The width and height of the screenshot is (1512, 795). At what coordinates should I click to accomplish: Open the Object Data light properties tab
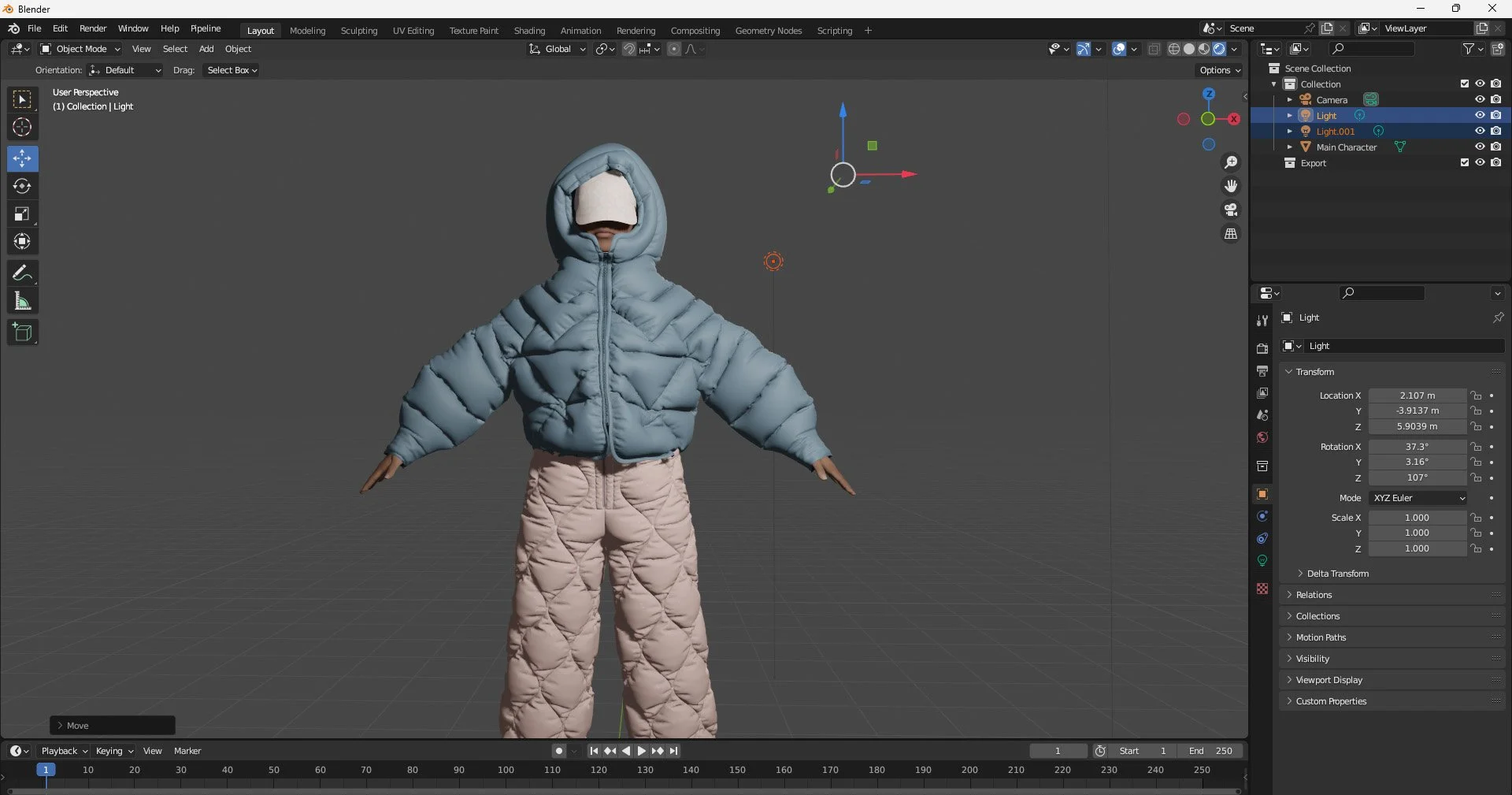[x=1262, y=561]
